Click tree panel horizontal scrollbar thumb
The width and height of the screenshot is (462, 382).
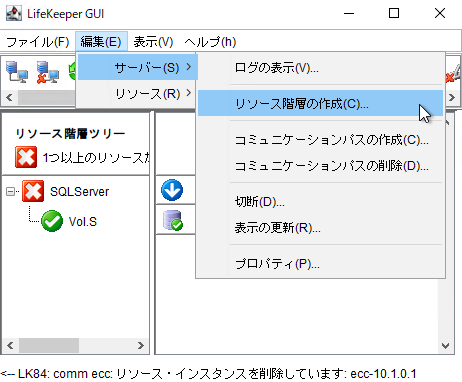(49, 345)
